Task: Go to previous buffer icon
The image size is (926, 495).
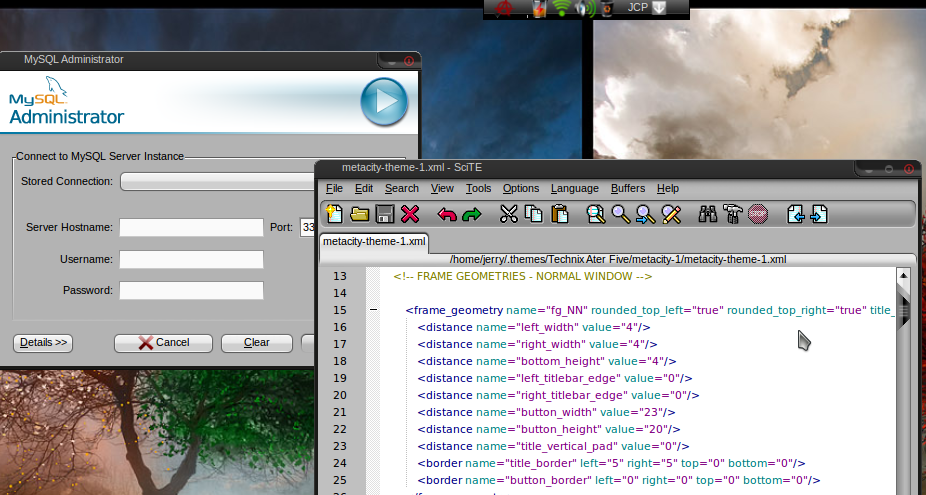Action: click(x=795, y=214)
